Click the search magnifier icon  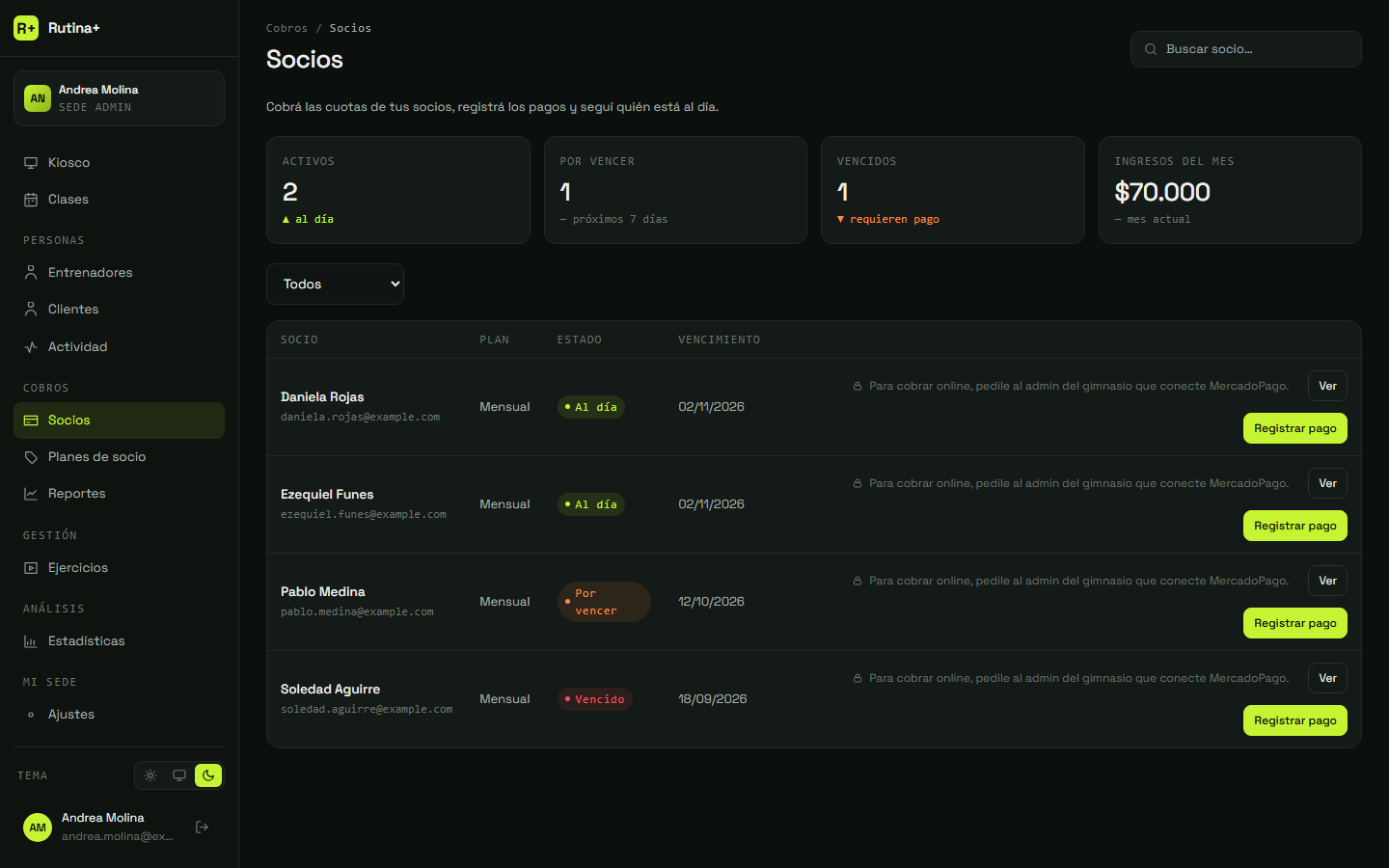point(1151,49)
